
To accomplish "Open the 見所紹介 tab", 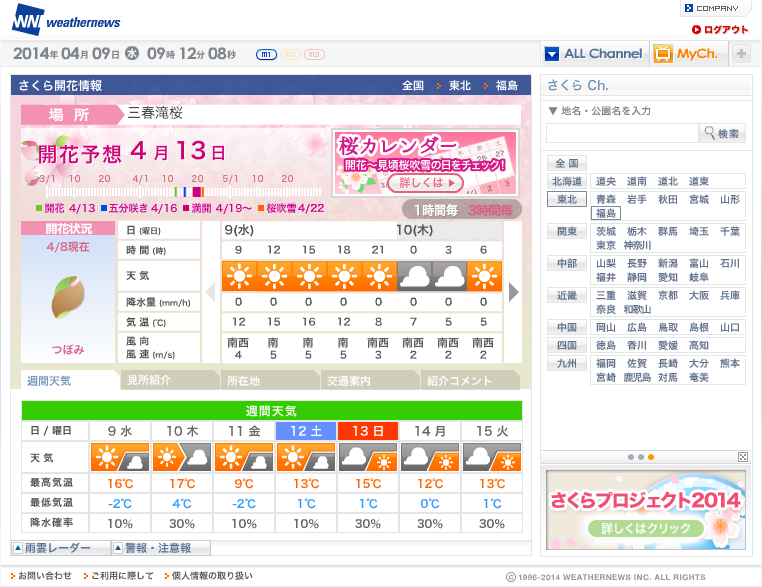I will pos(170,380).
